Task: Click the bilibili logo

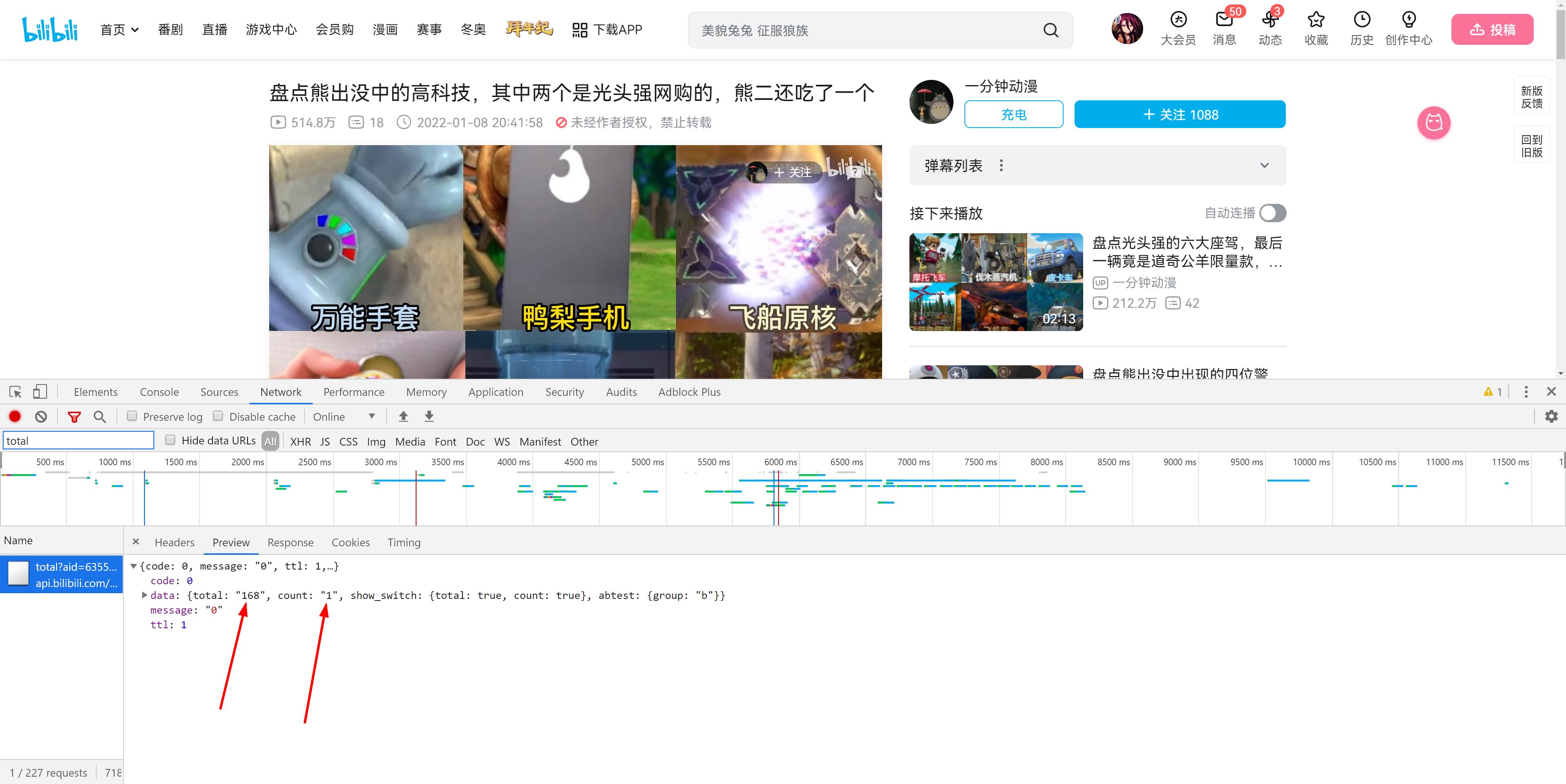Action: (50, 29)
